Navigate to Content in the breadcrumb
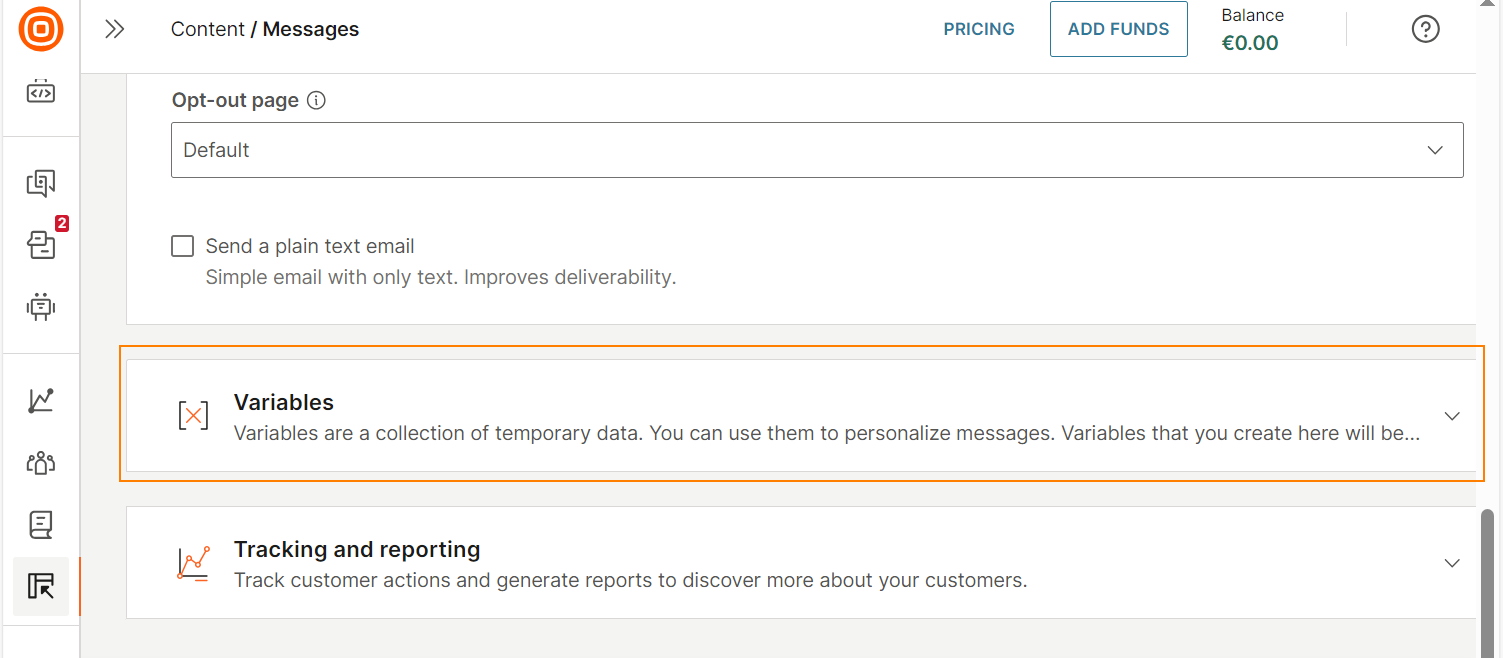The width and height of the screenshot is (1503, 658). pyautogui.click(x=207, y=29)
